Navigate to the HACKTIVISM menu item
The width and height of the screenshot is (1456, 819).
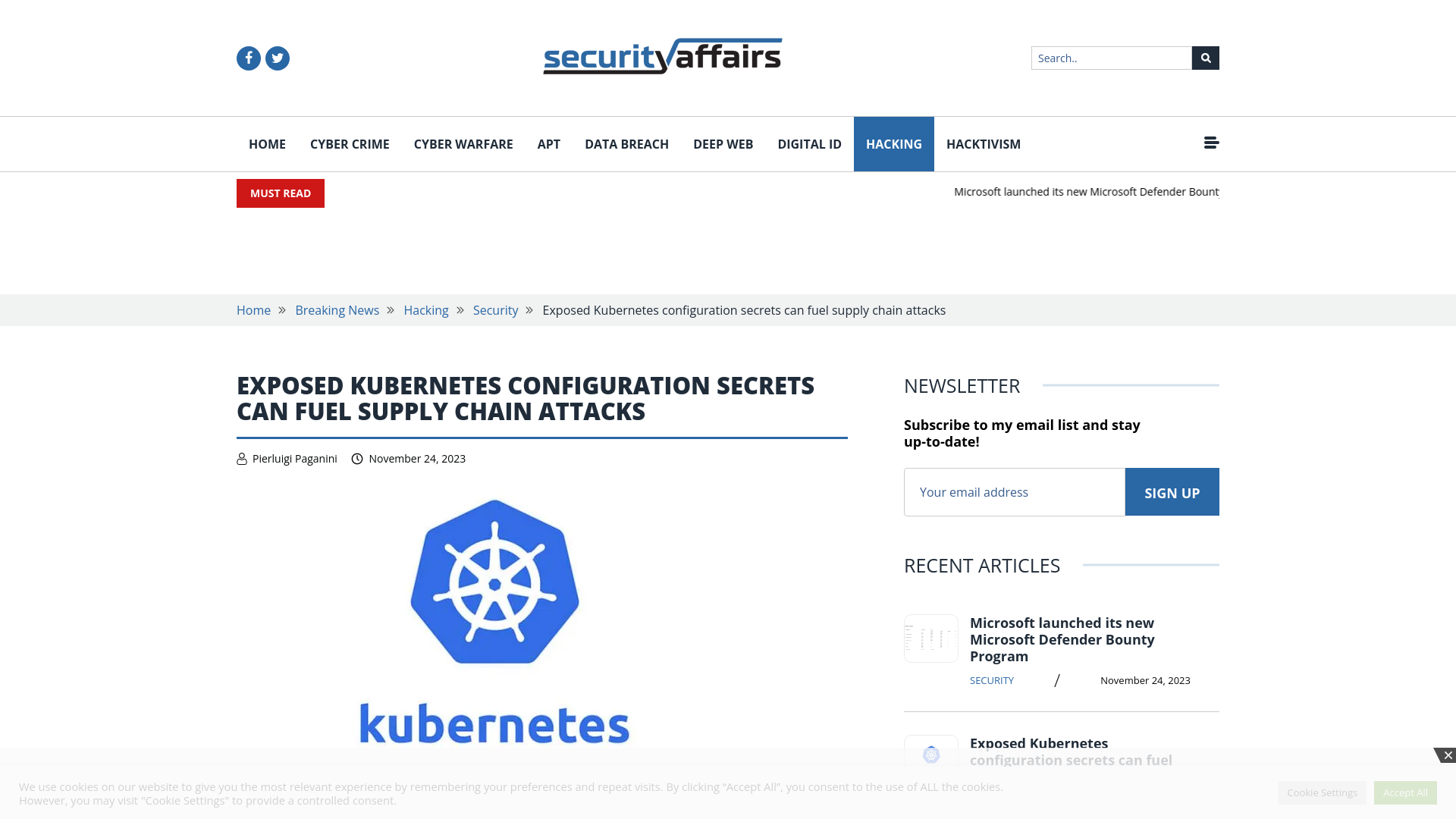tap(983, 143)
